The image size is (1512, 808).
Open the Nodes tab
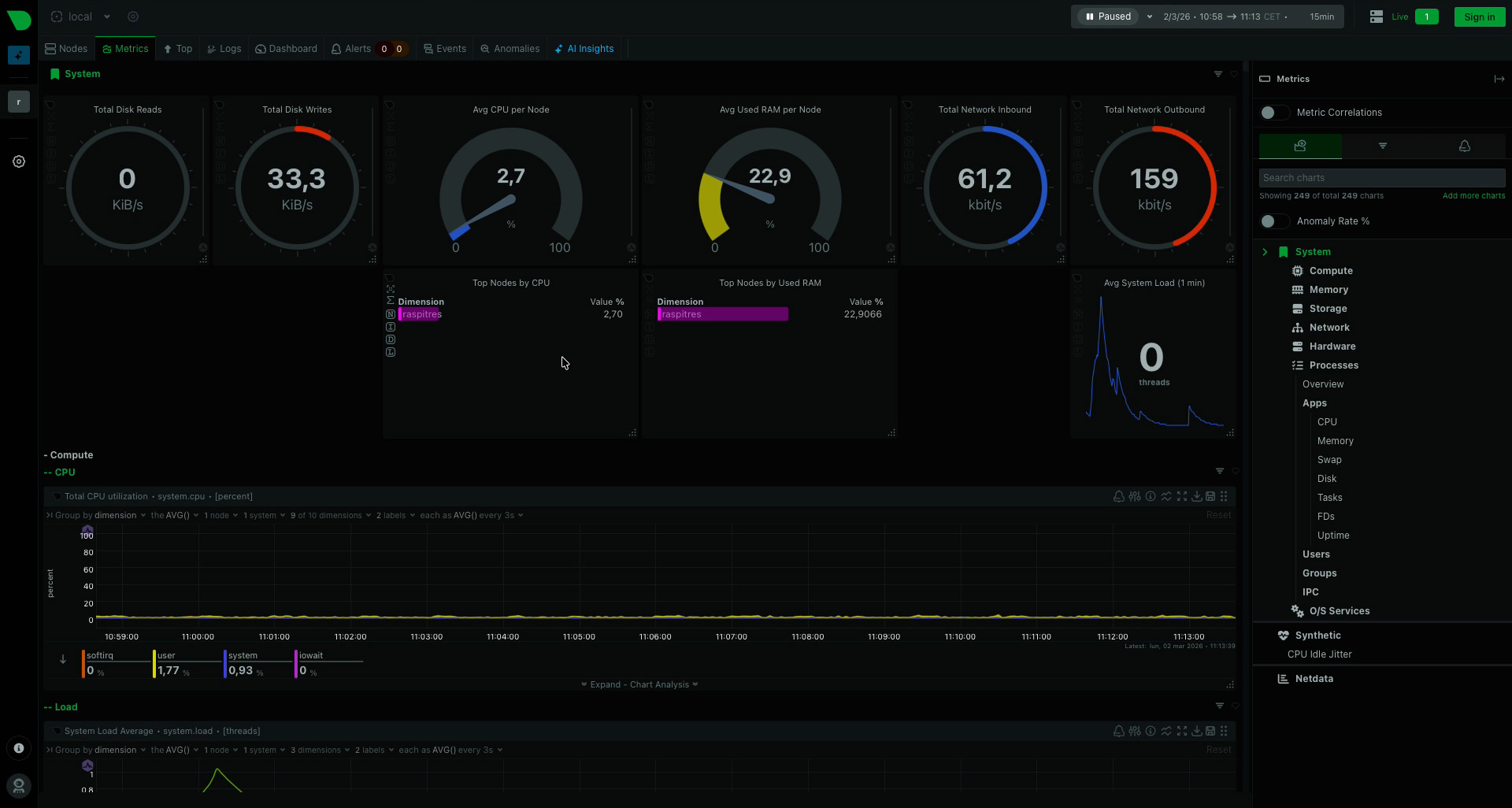click(x=66, y=48)
